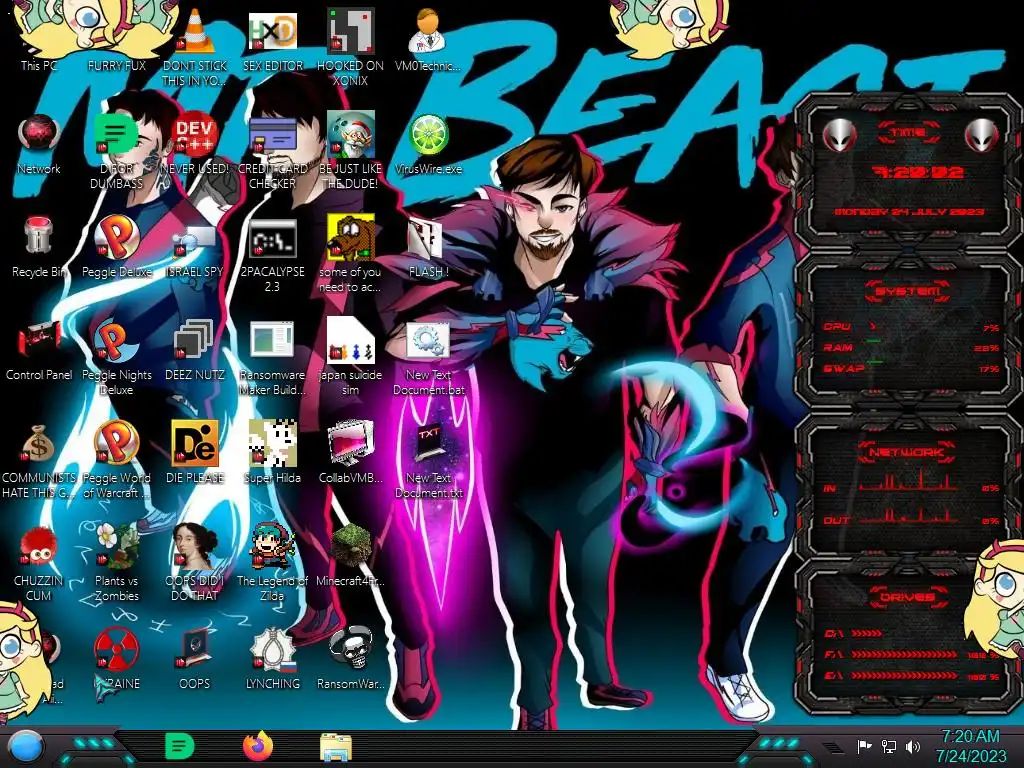1024x768 pixels.
Task: Launch Peggle World of Warcraft shortcut
Action: 116,443
